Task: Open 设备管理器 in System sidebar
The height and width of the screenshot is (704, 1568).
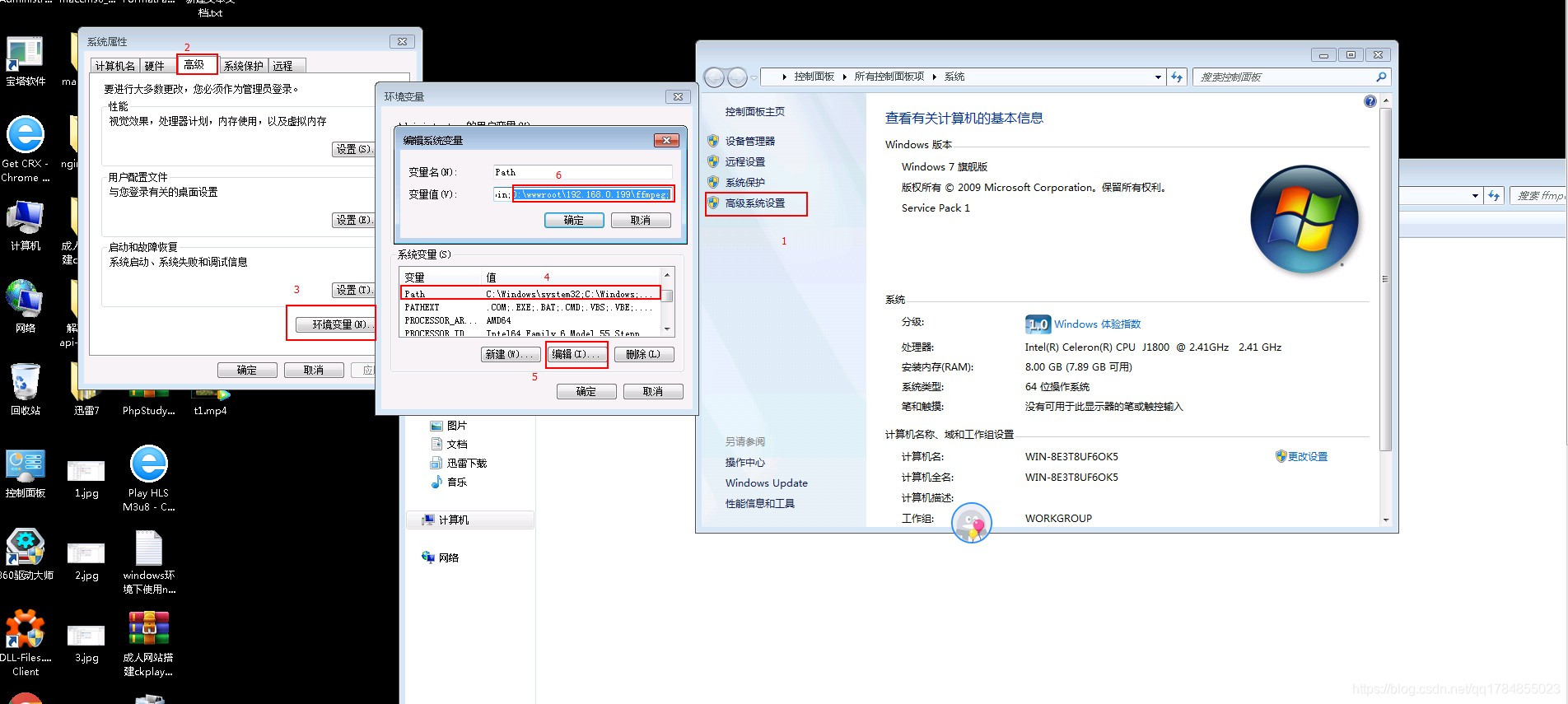Action: pos(749,141)
